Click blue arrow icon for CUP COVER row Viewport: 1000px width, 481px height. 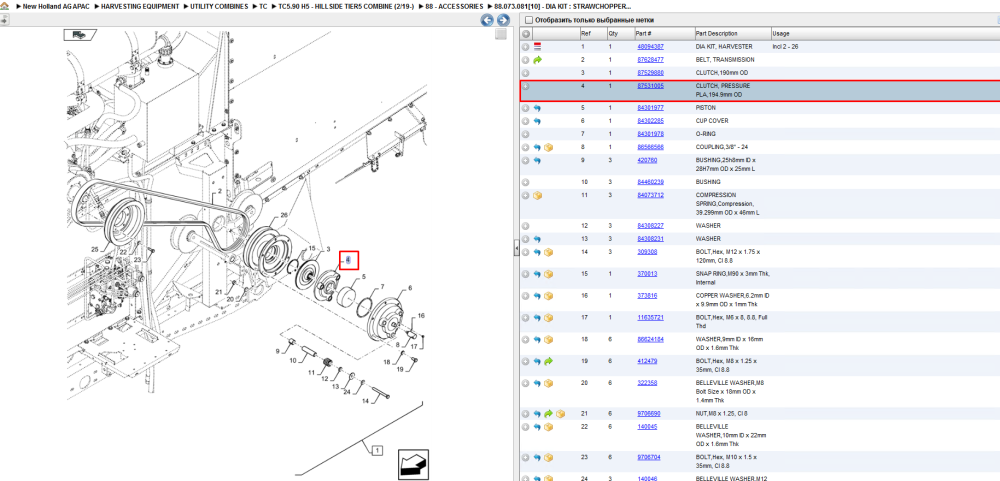coord(538,121)
